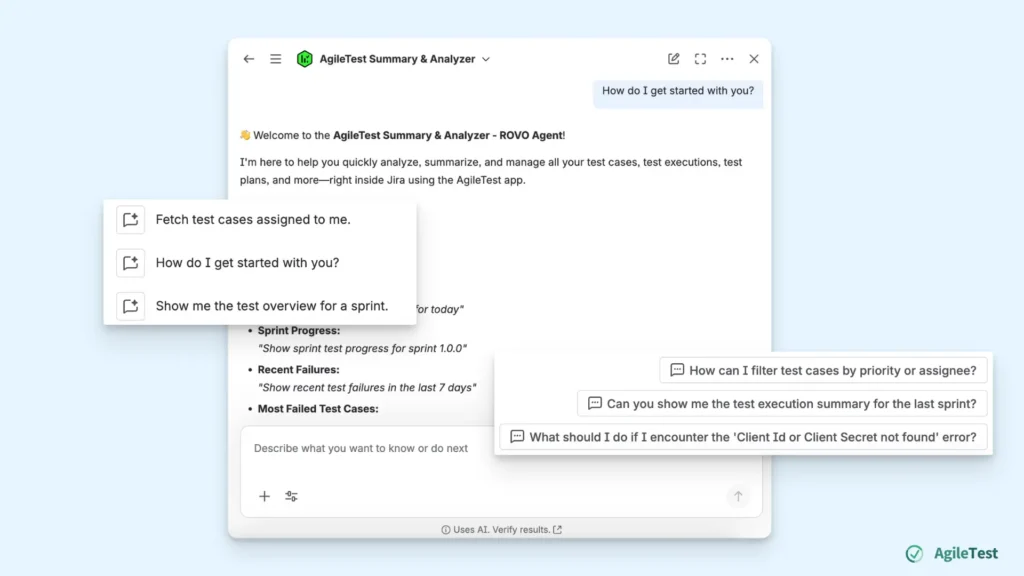Start a new chat with edit icon
Viewport: 1024px width, 576px height.
pos(673,59)
